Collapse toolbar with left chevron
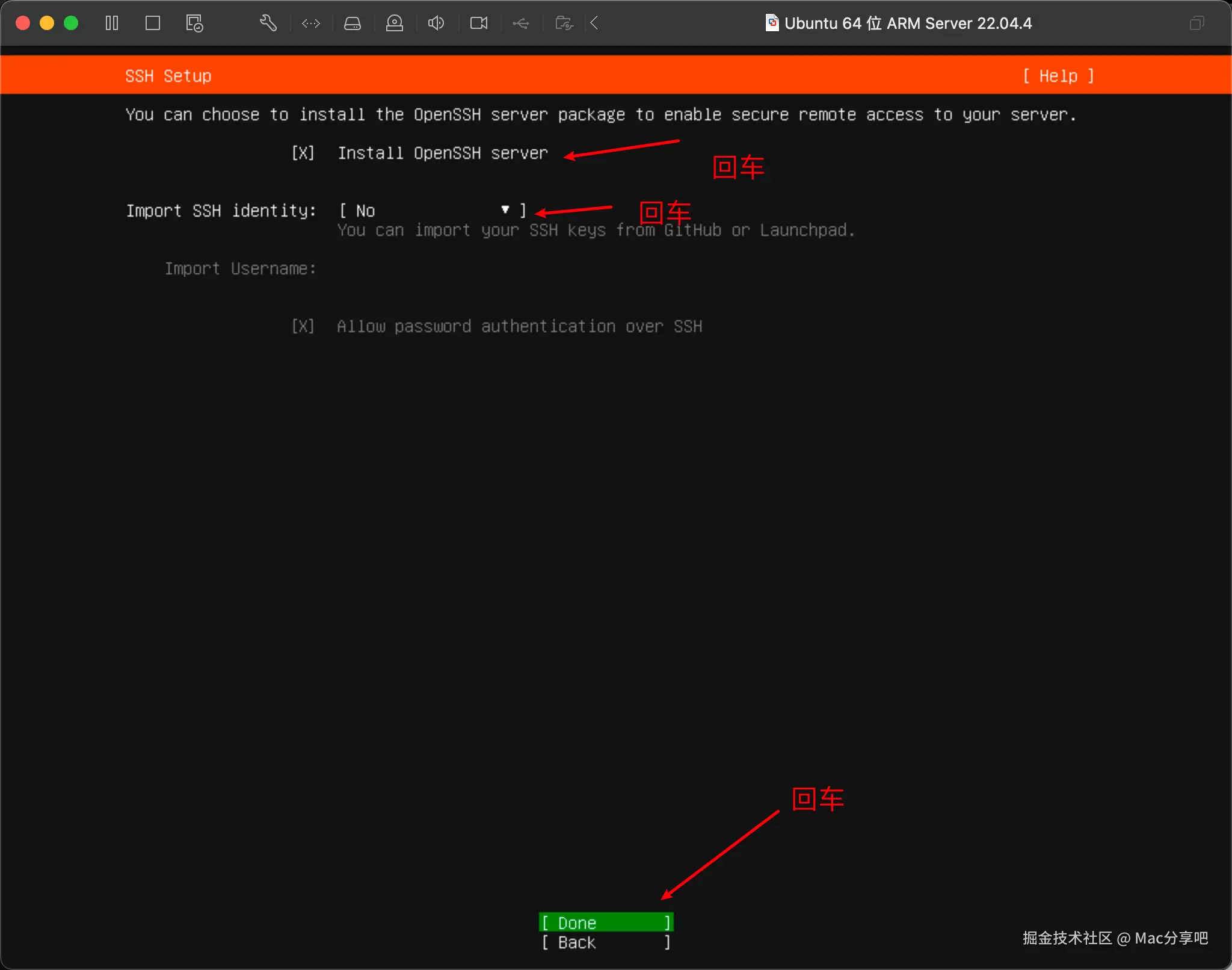Image resolution: width=1232 pixels, height=970 pixels. click(594, 23)
